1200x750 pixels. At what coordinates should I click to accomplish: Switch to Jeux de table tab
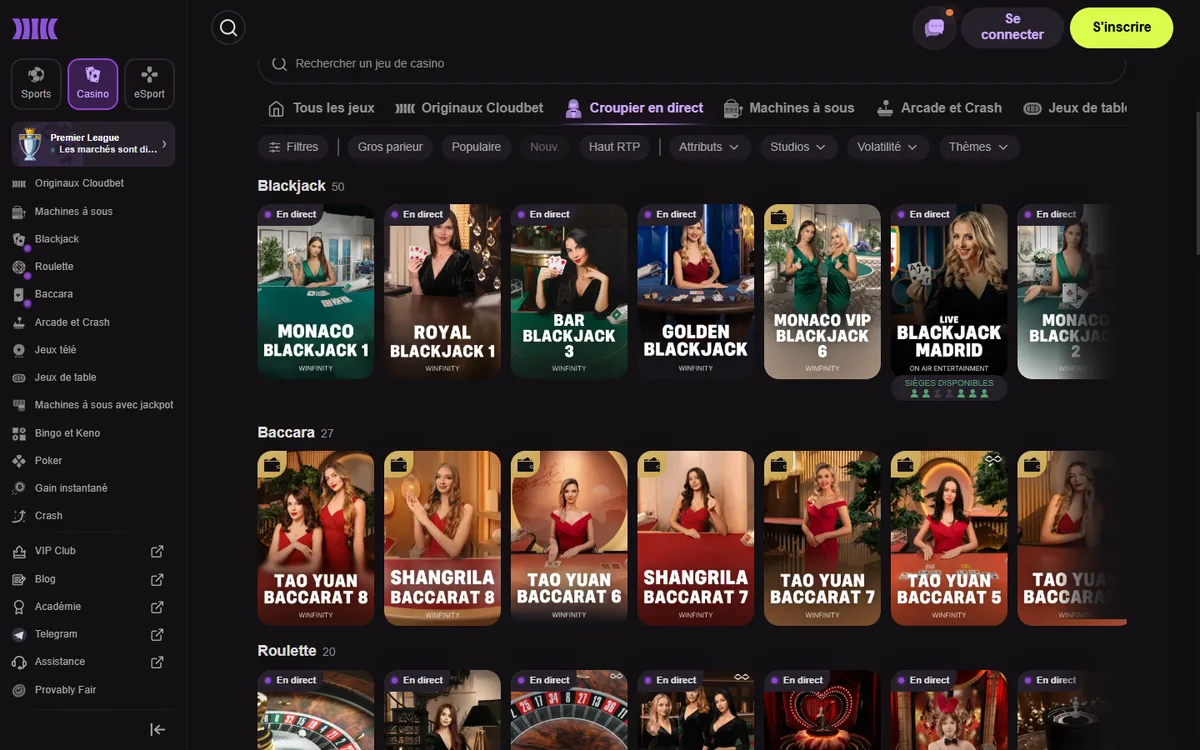(x=1075, y=108)
